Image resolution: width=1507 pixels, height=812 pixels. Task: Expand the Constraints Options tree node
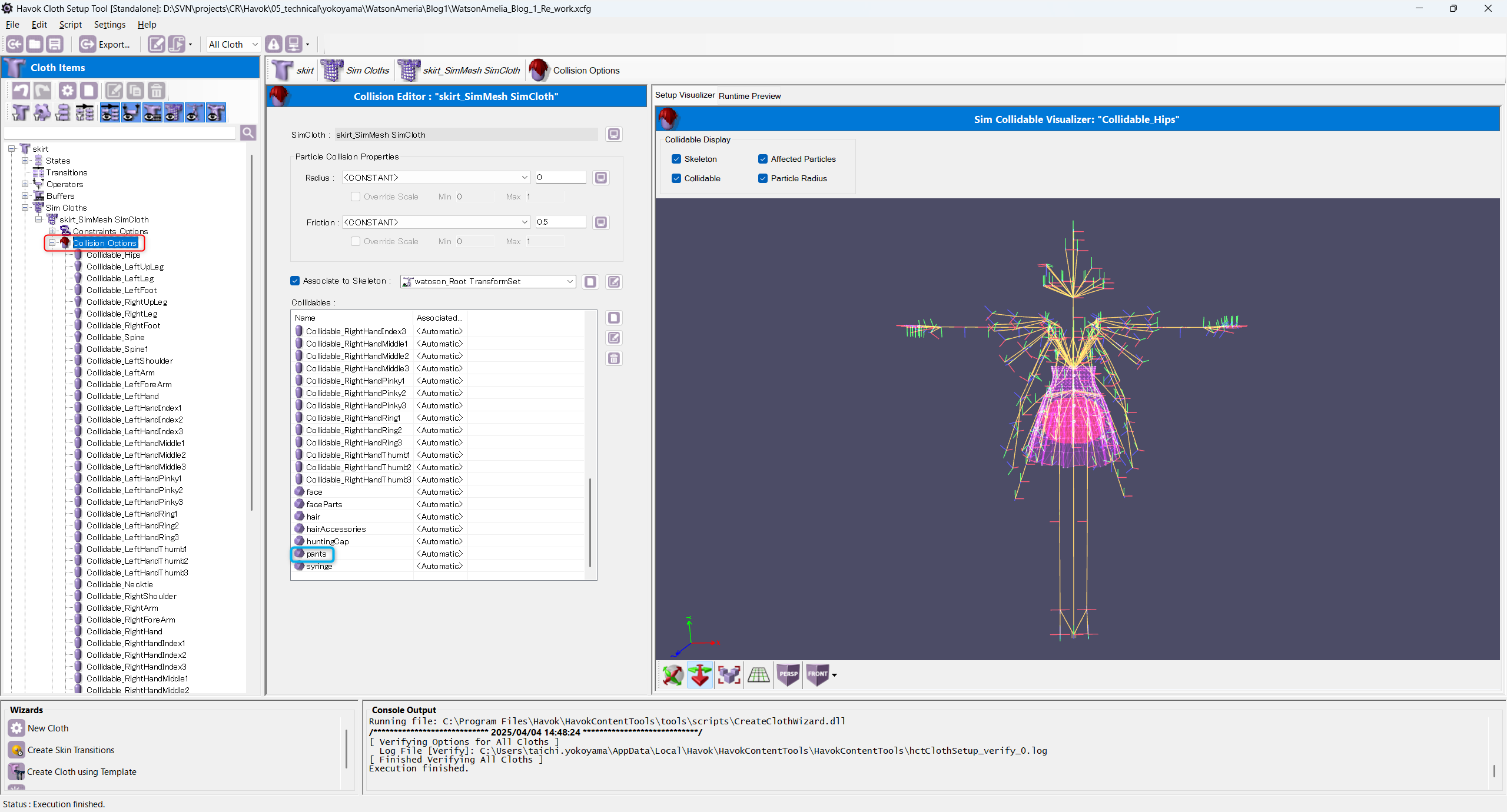52,231
